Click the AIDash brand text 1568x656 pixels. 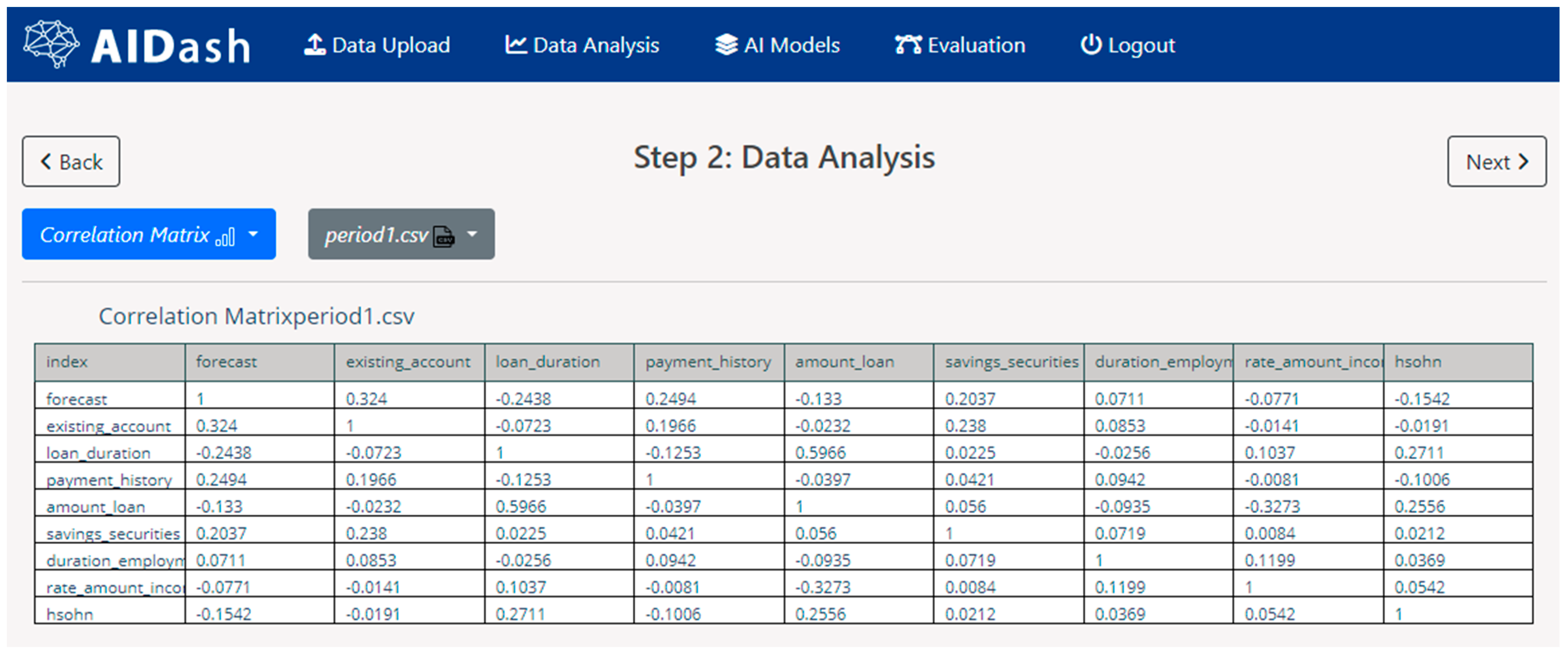pos(171,46)
